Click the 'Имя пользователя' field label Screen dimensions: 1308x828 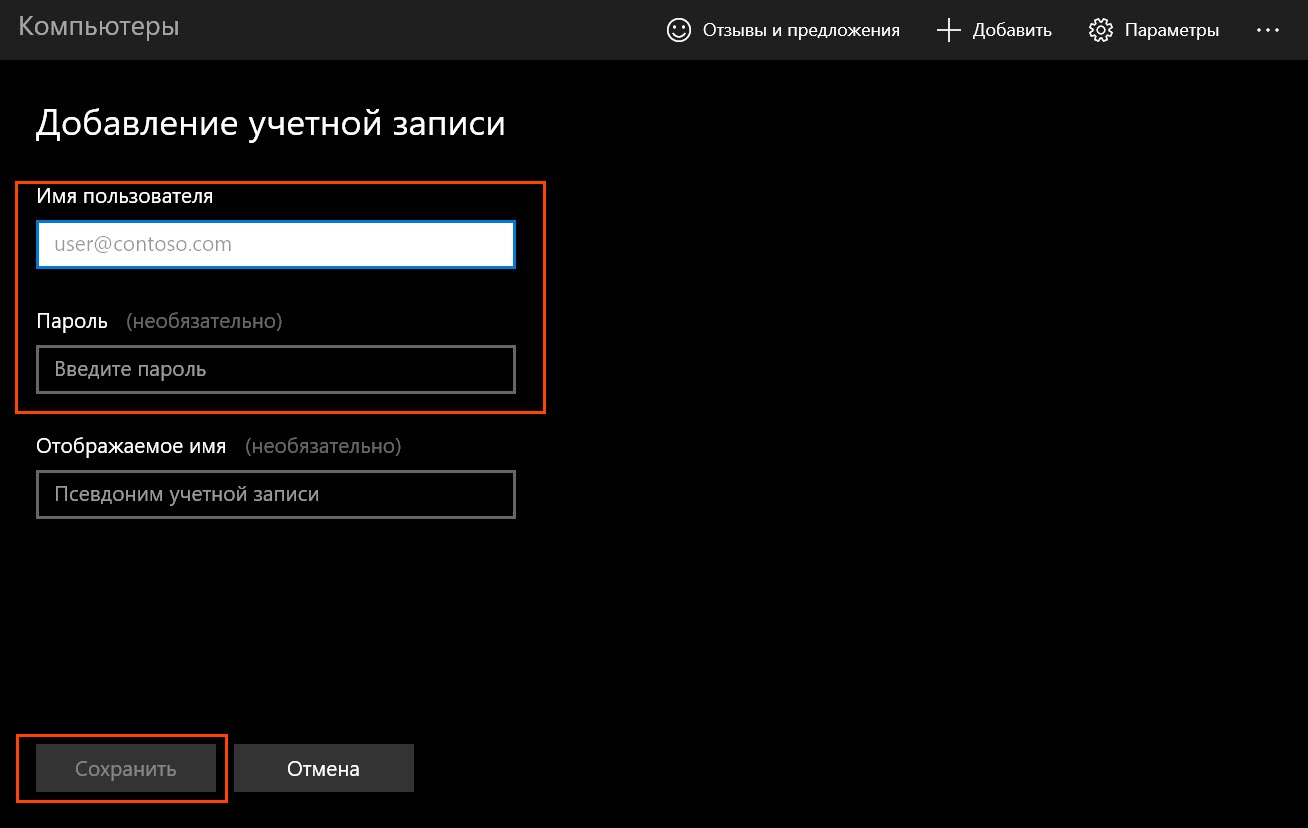pyautogui.click(x=125, y=196)
